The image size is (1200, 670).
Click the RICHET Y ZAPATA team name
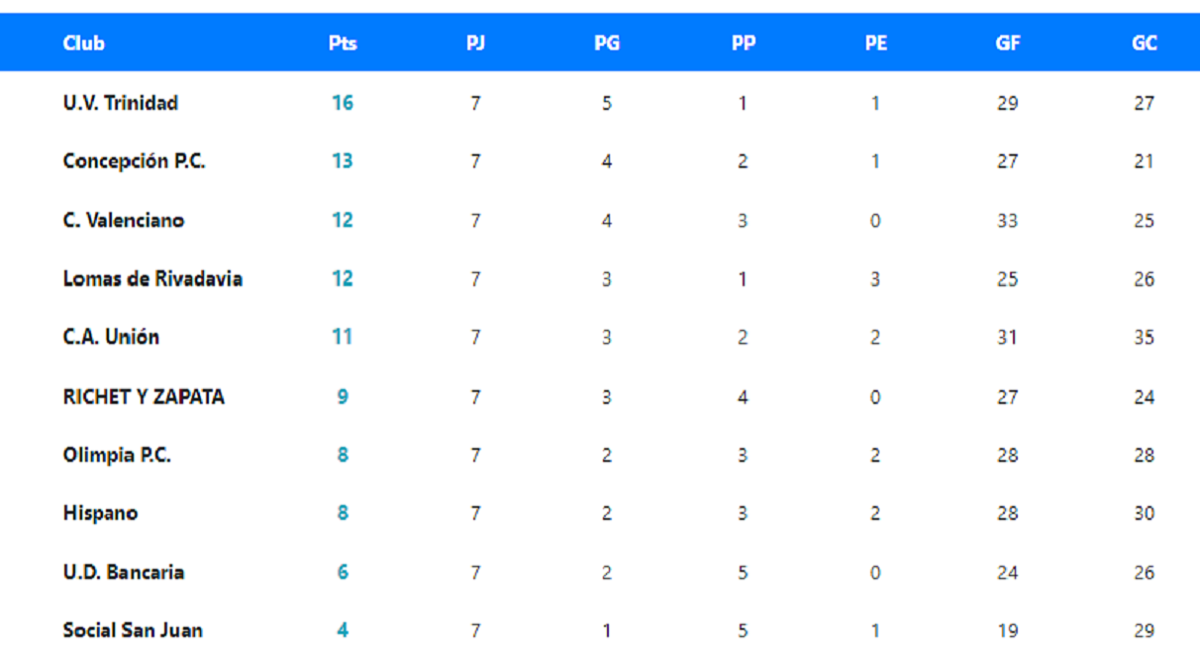pyautogui.click(x=143, y=397)
